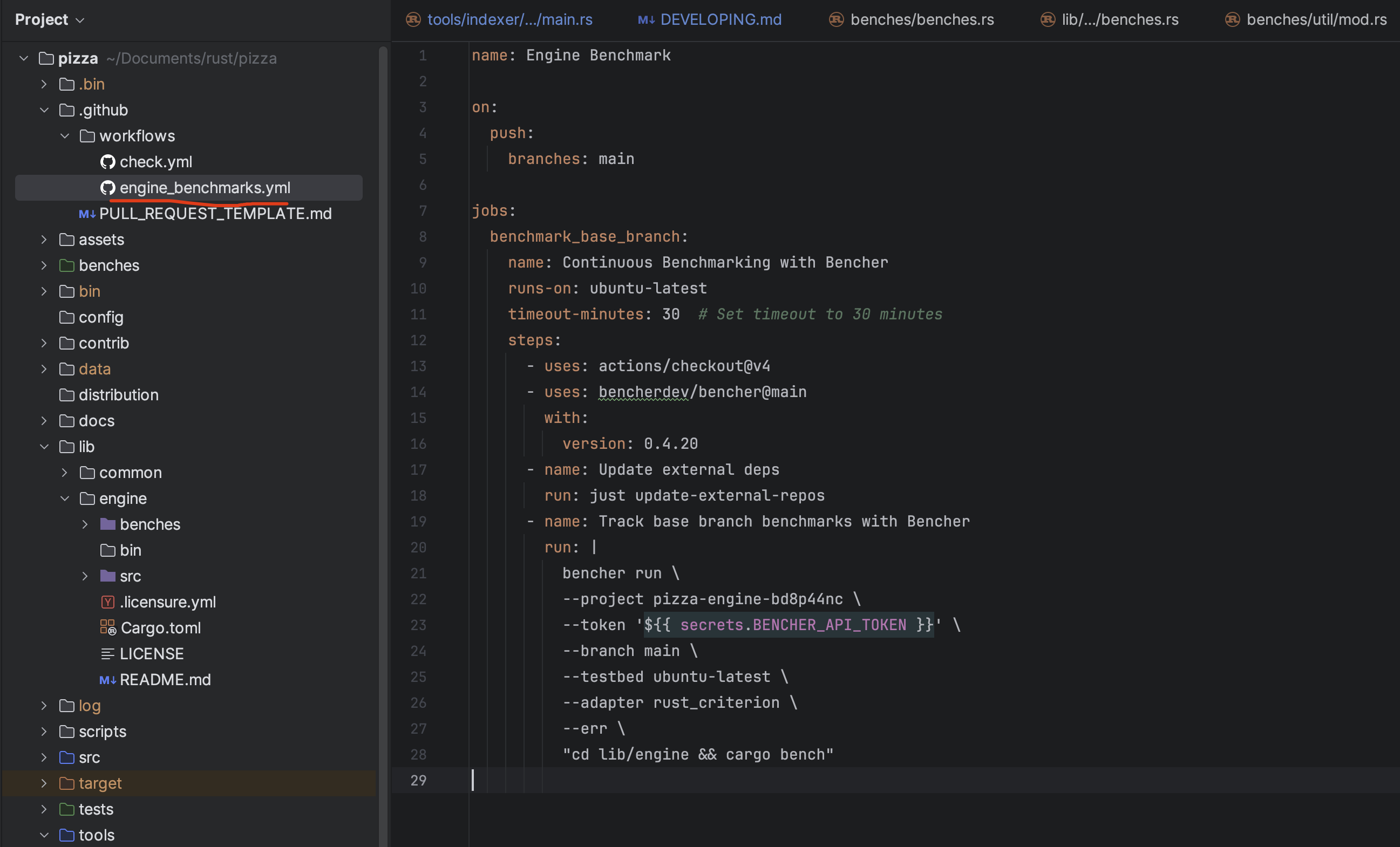
Task: Click the green top-level benches folder icon
Action: pyautogui.click(x=66, y=265)
